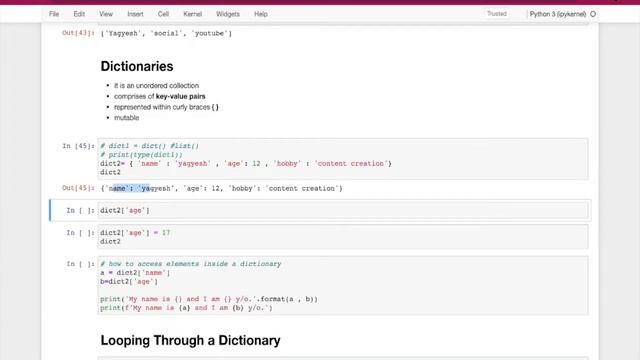The width and height of the screenshot is (640, 360).
Task: Click the 'comprises of key-value pairs' bullet
Action: [160, 96]
